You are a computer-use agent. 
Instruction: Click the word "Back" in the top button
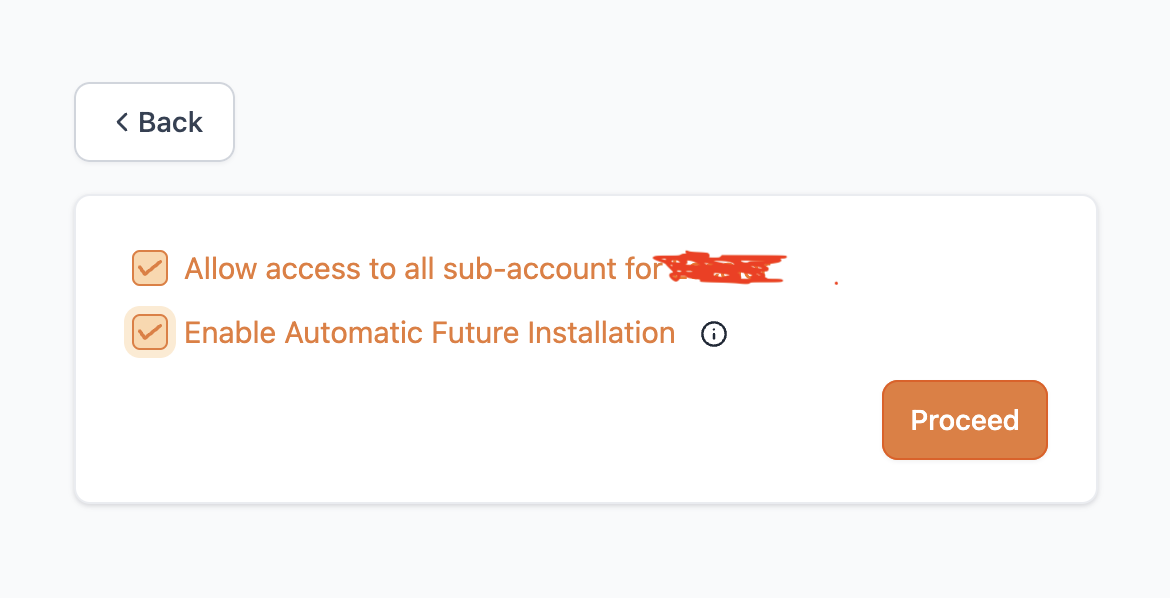(x=170, y=122)
